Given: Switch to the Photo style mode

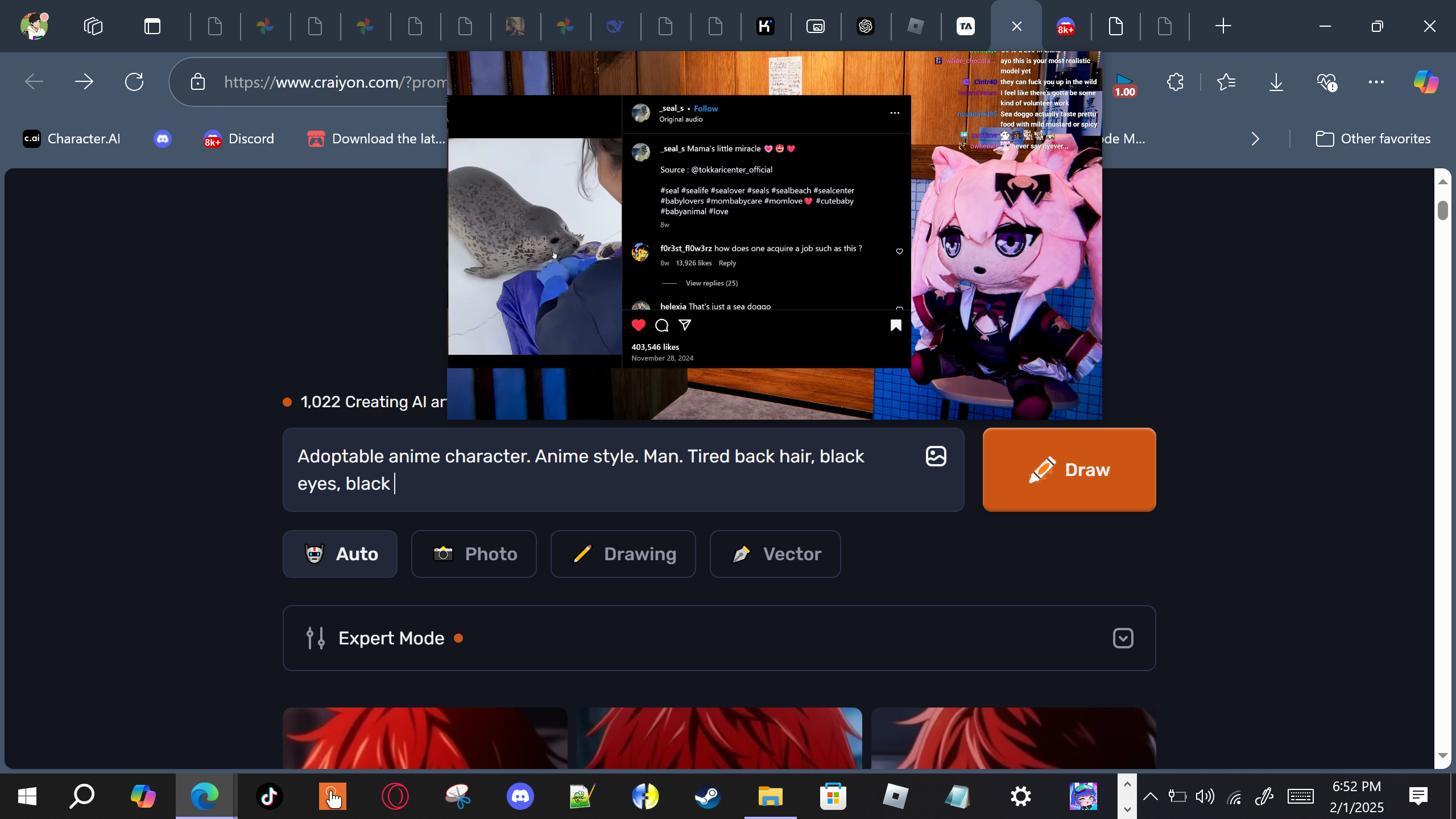Looking at the screenshot, I should pos(474,554).
